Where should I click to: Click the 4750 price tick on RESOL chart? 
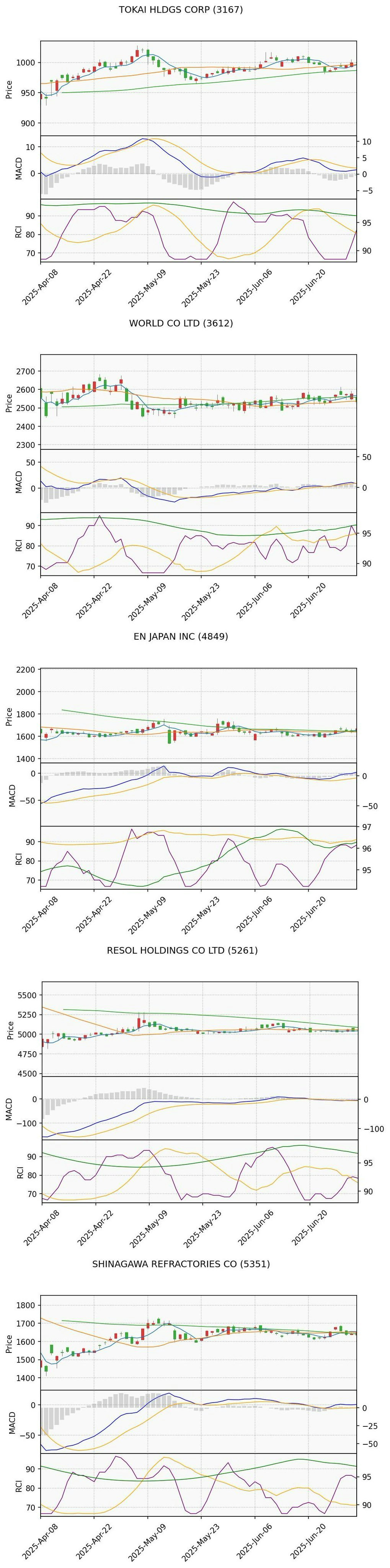point(28,1054)
